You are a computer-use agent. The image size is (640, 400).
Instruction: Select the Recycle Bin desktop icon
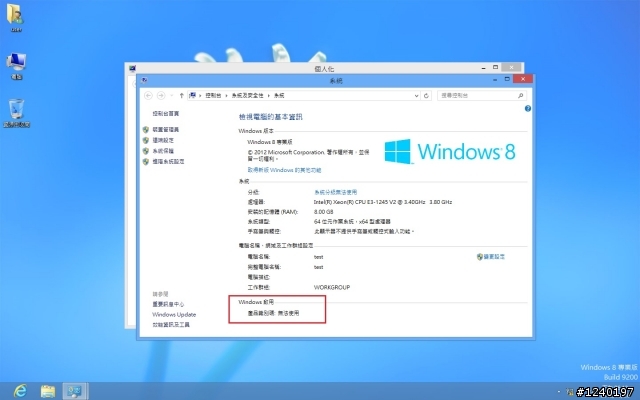point(17,113)
